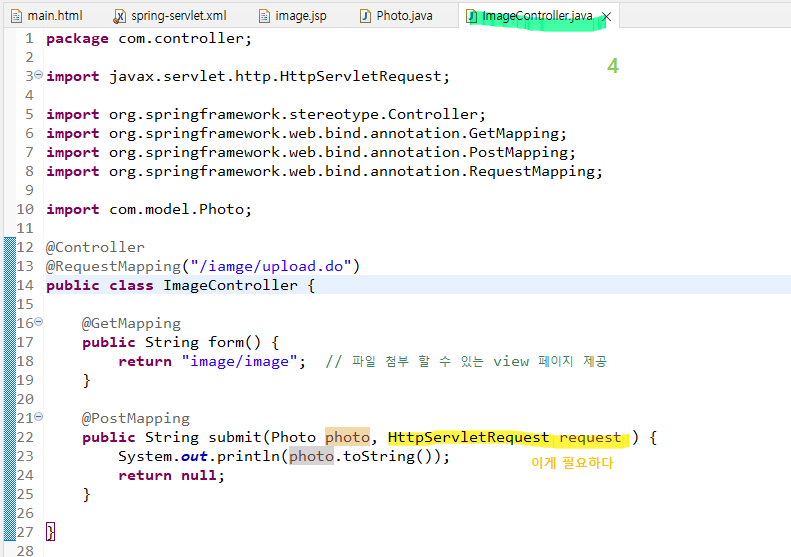791x557 pixels.
Task: Click the request parameter name on line 22
Action: [x=590, y=437]
